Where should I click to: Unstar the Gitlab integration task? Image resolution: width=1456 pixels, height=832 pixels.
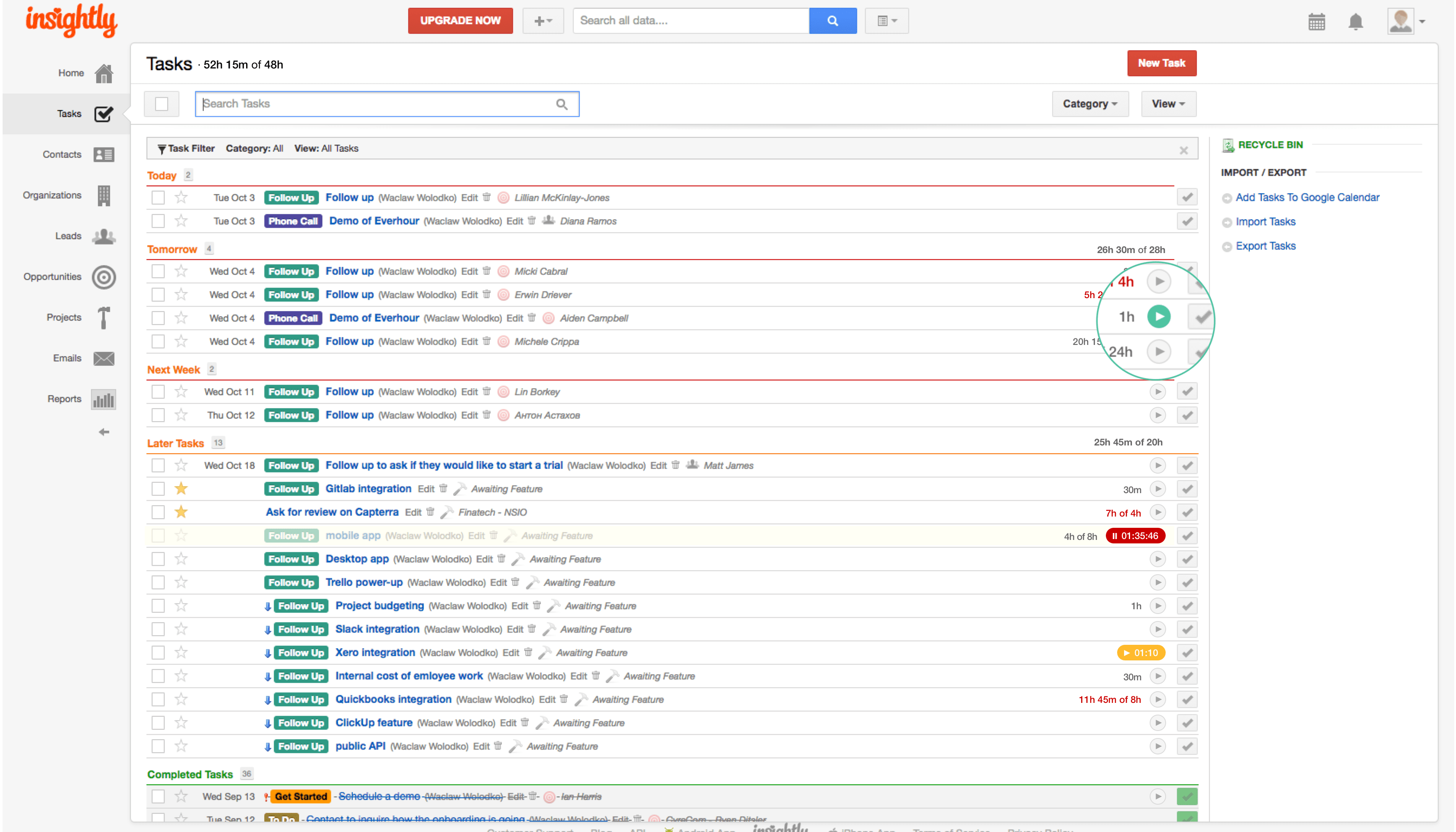pos(181,488)
